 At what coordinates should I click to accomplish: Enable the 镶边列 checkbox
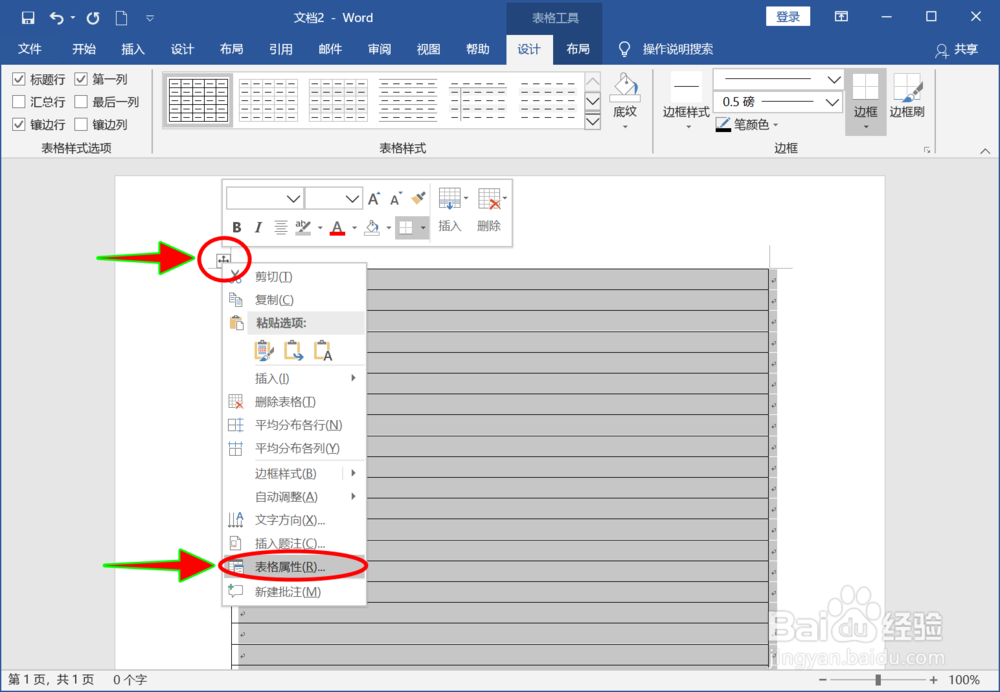(81, 124)
